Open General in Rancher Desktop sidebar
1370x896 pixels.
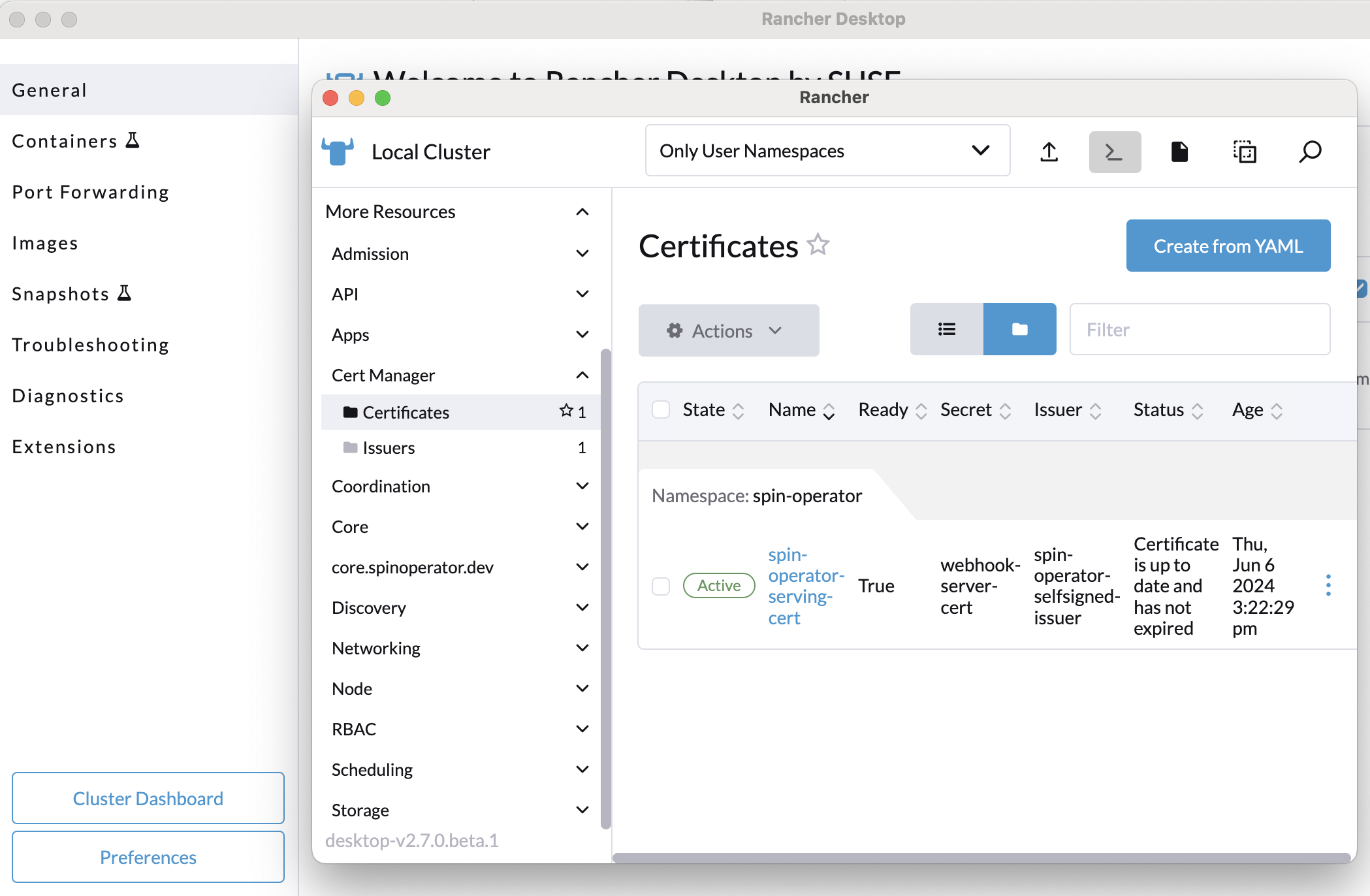(x=149, y=89)
